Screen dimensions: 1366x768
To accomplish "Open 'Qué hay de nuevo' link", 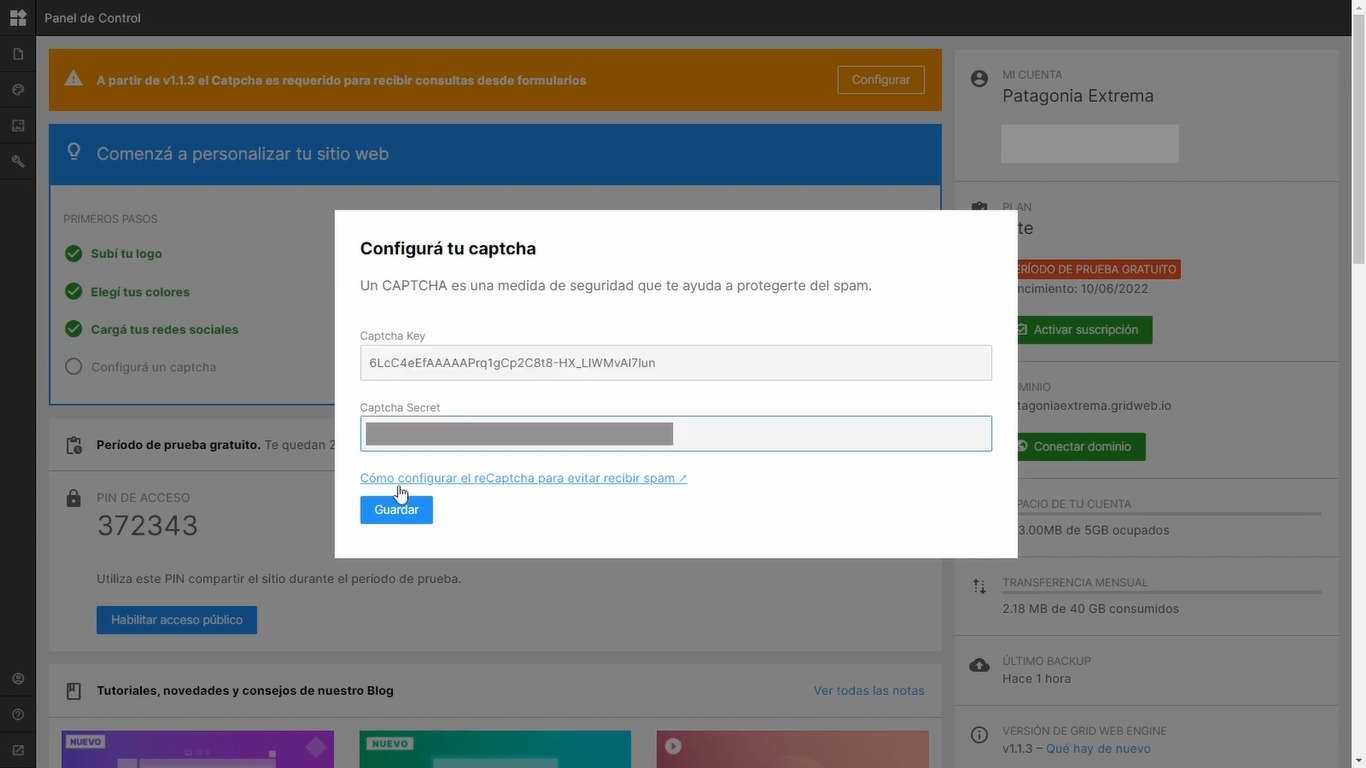I will point(1098,749).
